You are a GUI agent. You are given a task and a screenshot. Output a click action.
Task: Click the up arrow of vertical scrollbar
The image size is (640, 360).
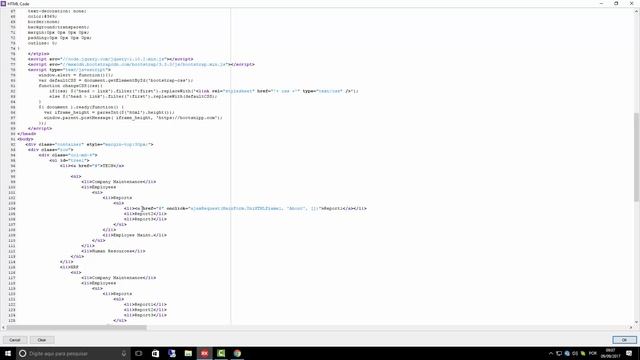point(636,11)
